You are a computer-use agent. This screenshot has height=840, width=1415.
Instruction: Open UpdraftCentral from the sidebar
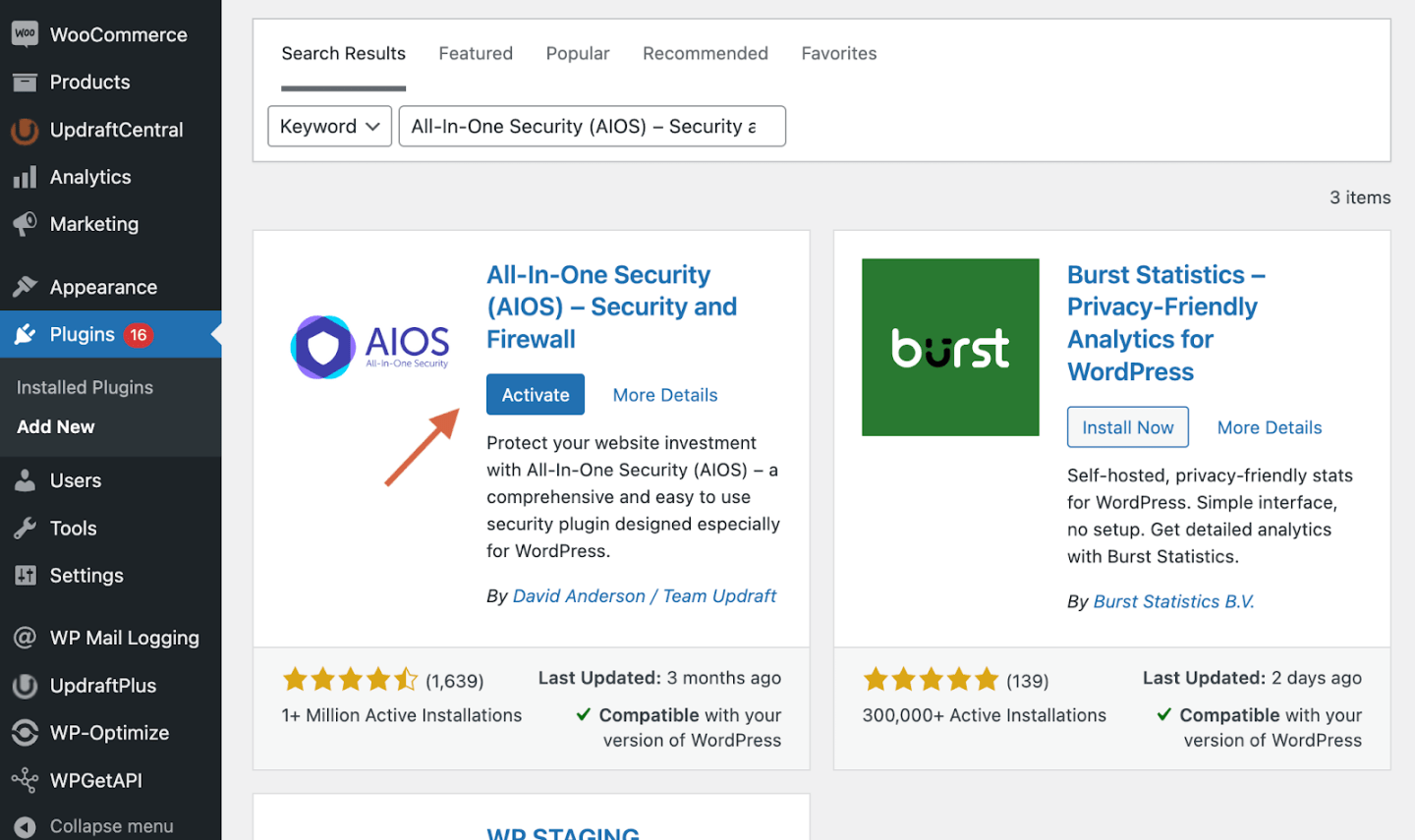coord(24,130)
